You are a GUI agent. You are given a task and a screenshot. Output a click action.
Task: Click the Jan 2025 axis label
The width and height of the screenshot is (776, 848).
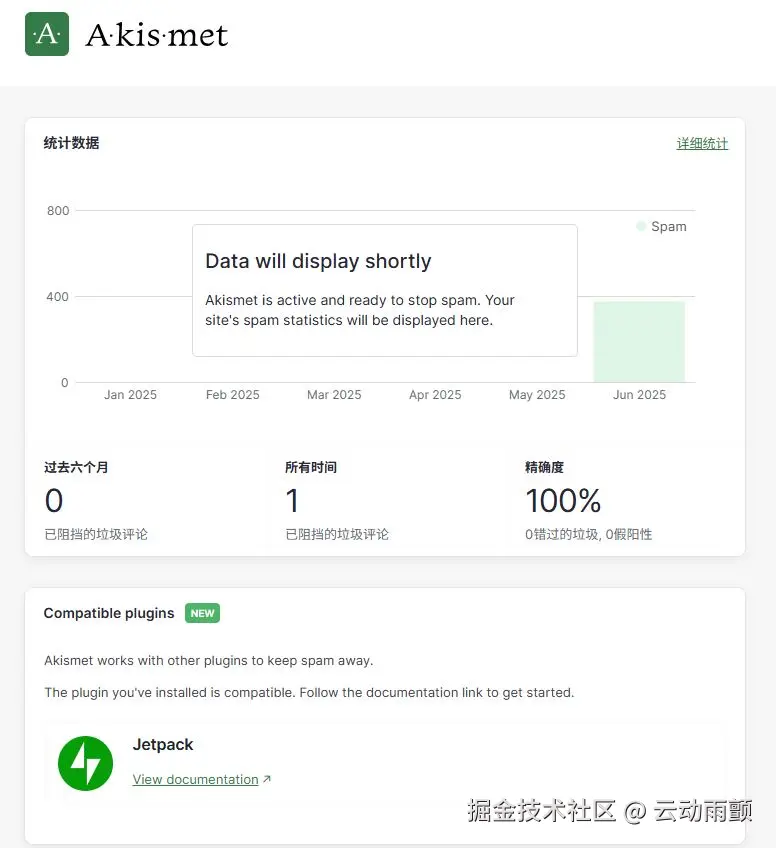(130, 395)
